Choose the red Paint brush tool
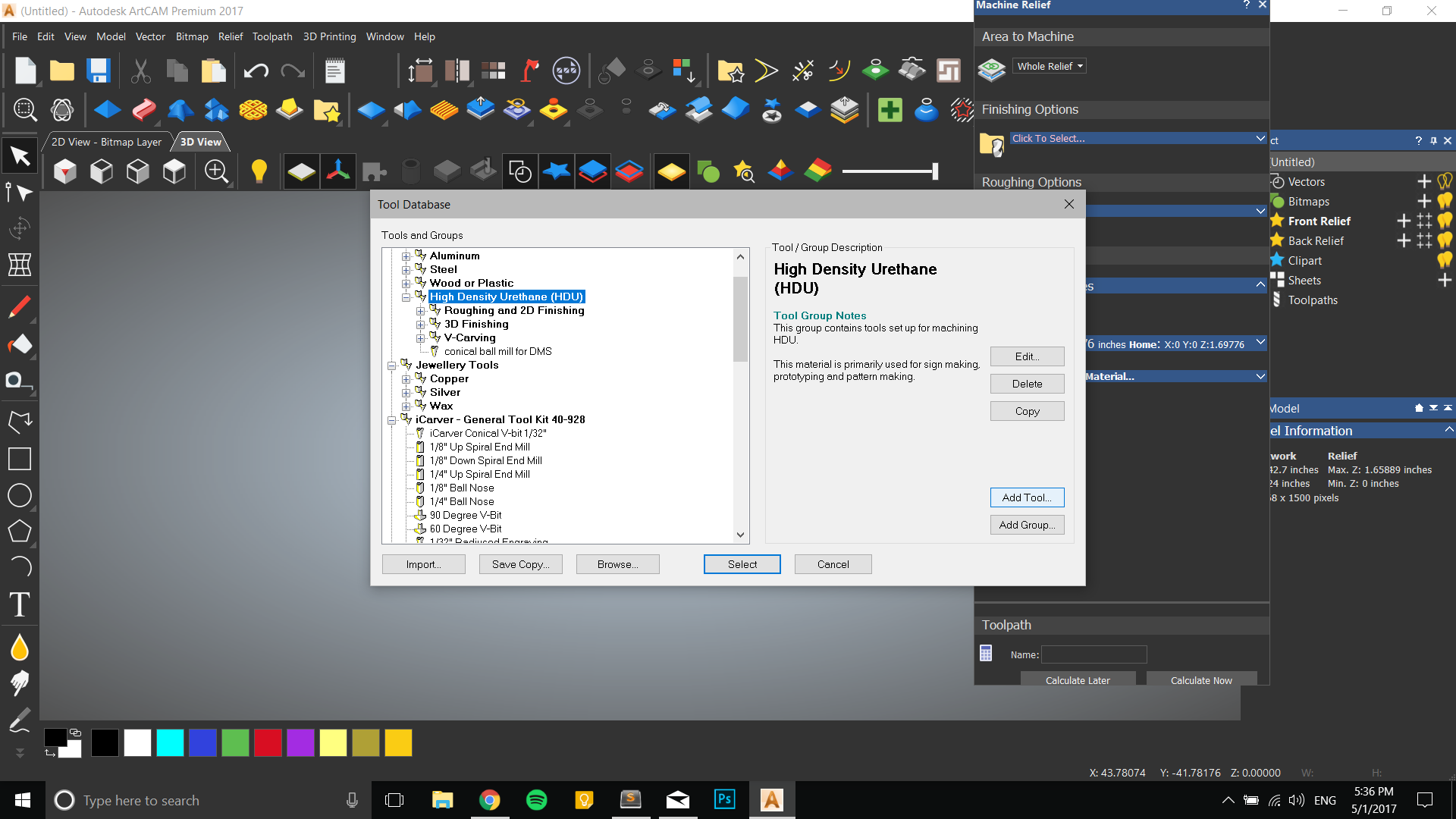Viewport: 1456px width, 819px height. (x=20, y=307)
